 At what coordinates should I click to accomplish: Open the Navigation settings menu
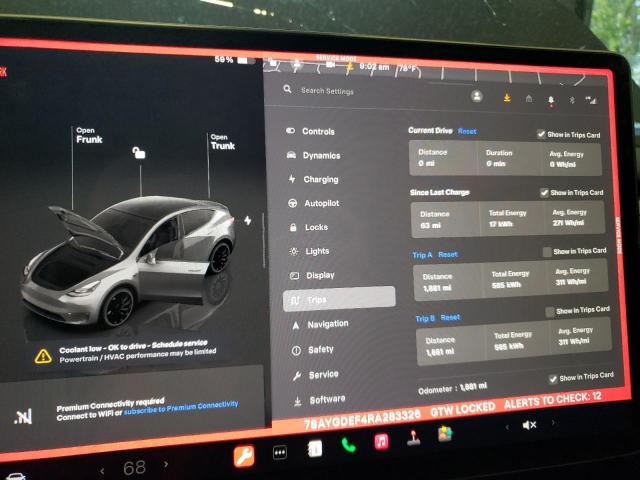320,324
